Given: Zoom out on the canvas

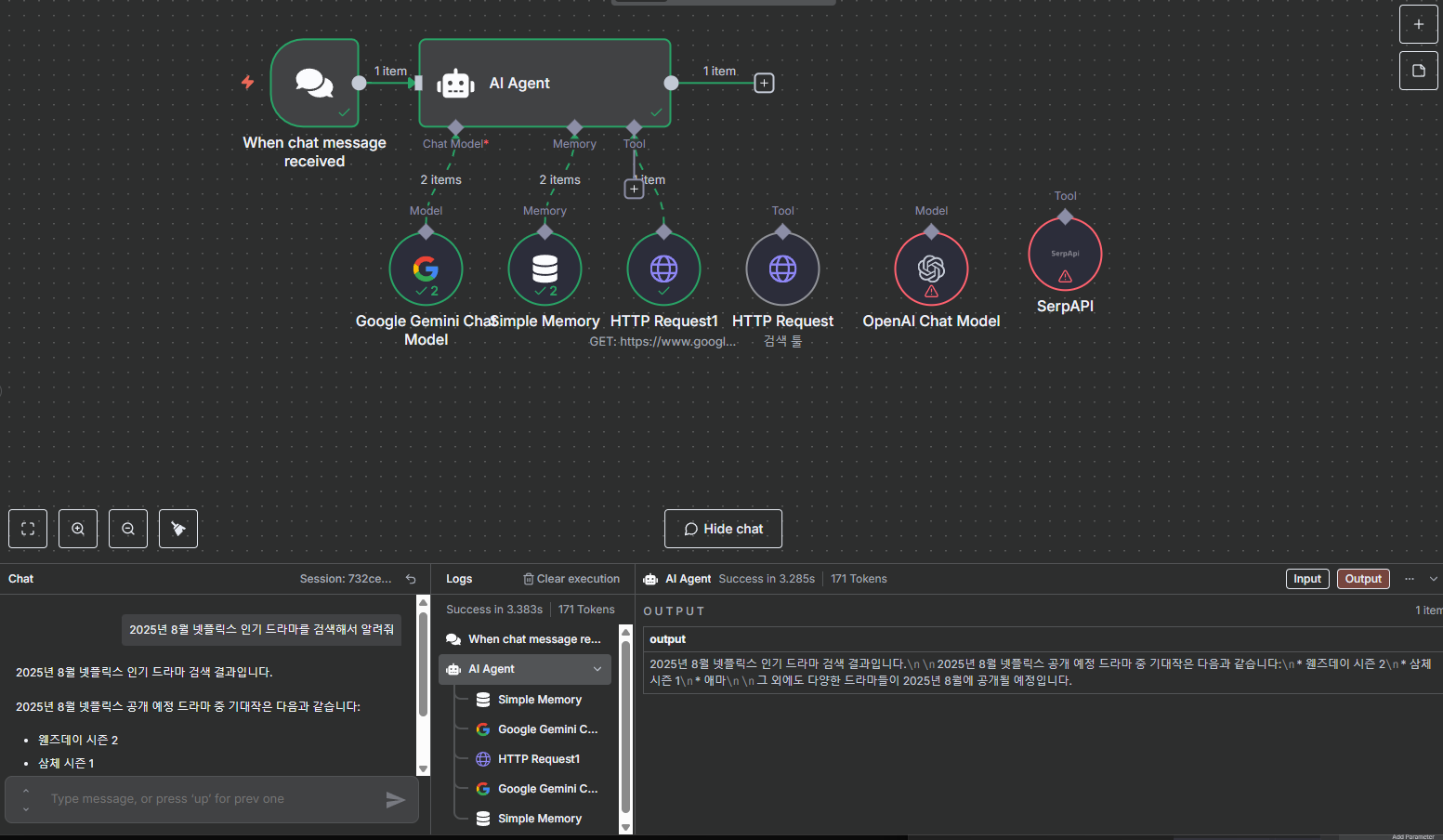Looking at the screenshot, I should pos(128,529).
